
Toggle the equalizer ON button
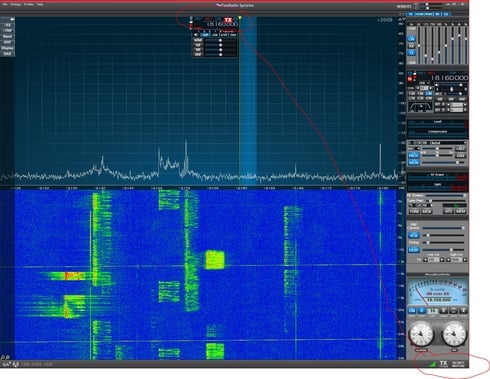tap(412, 39)
